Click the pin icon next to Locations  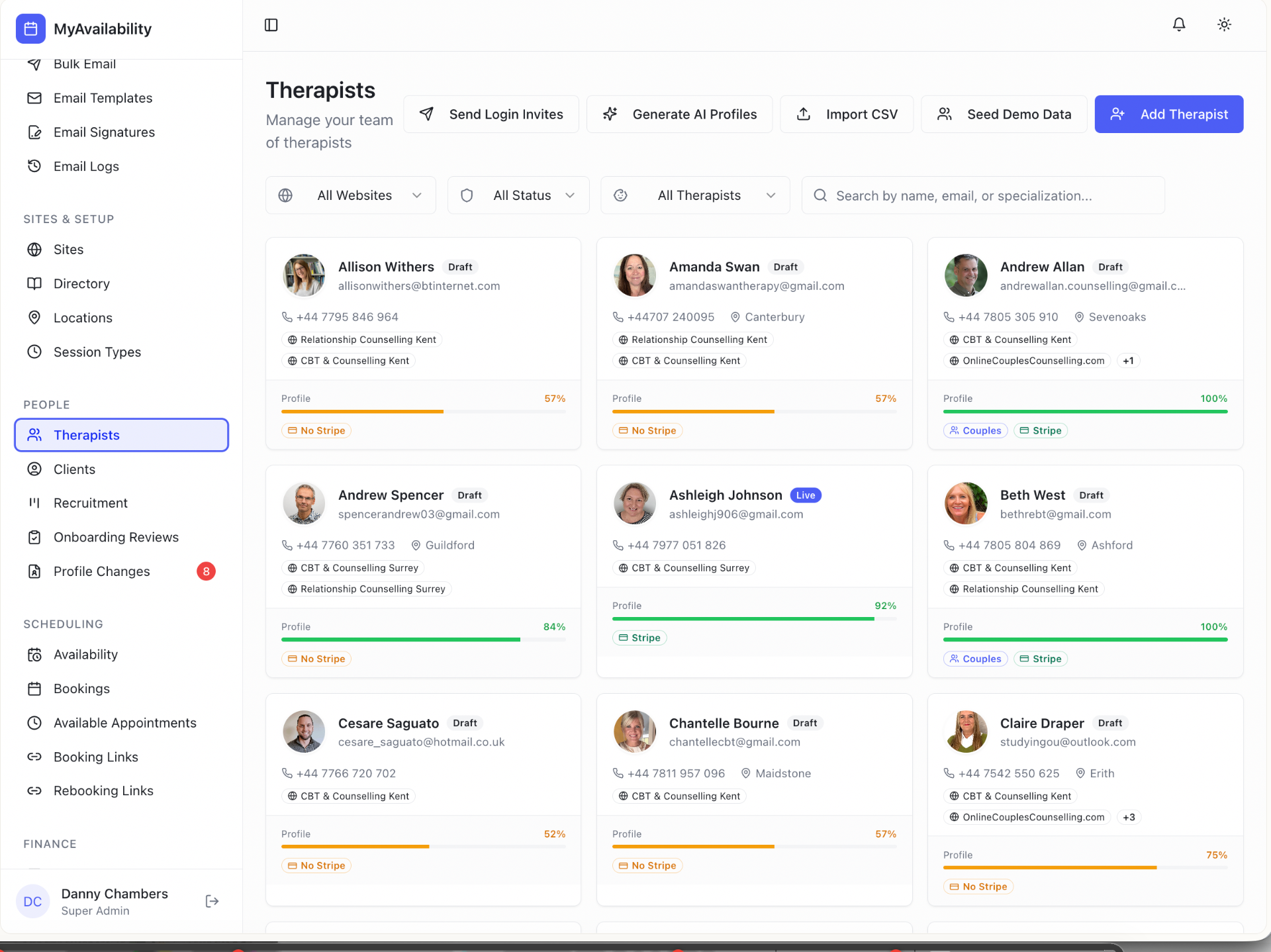(x=34, y=318)
